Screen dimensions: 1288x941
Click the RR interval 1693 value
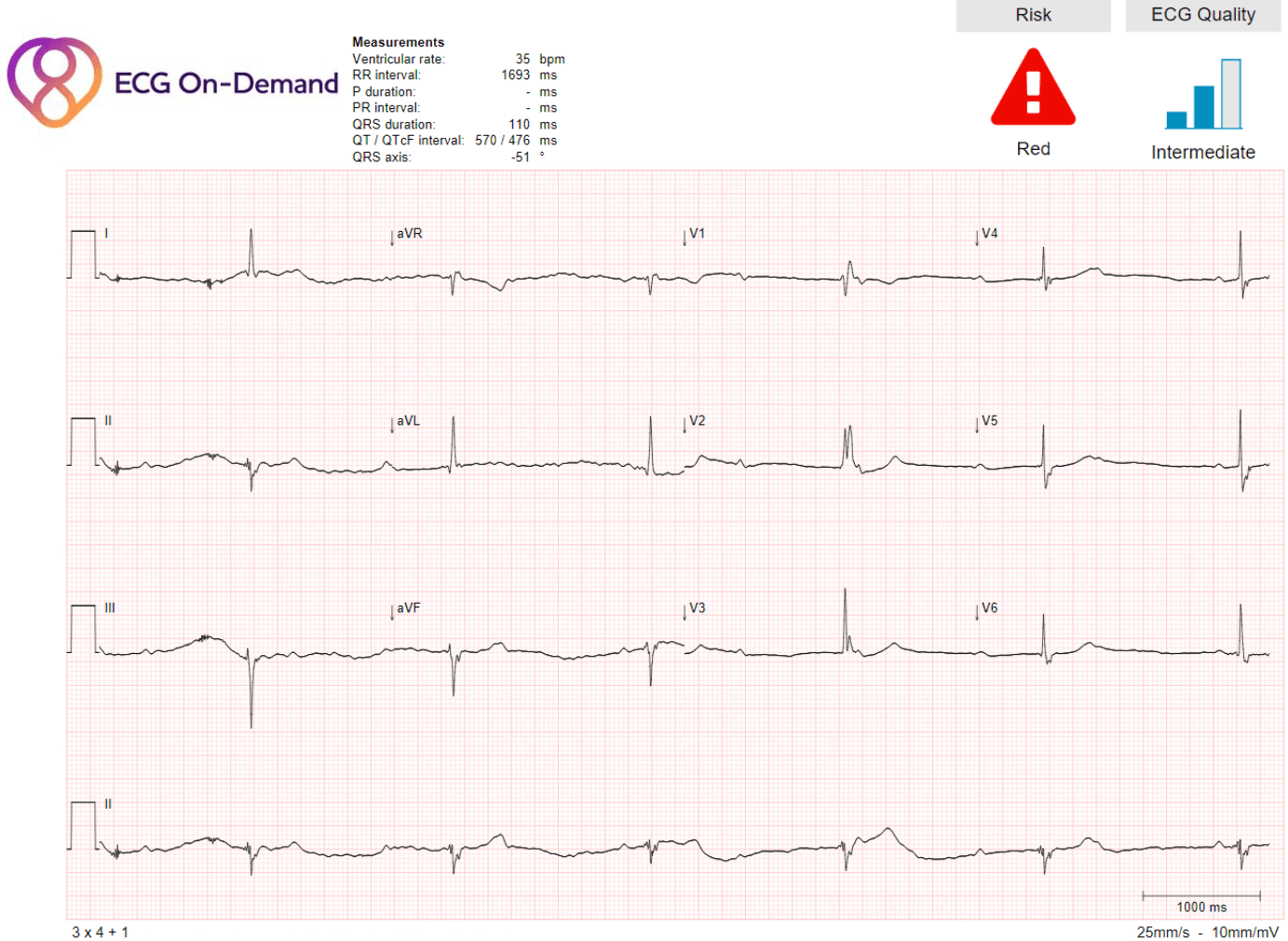tap(515, 75)
